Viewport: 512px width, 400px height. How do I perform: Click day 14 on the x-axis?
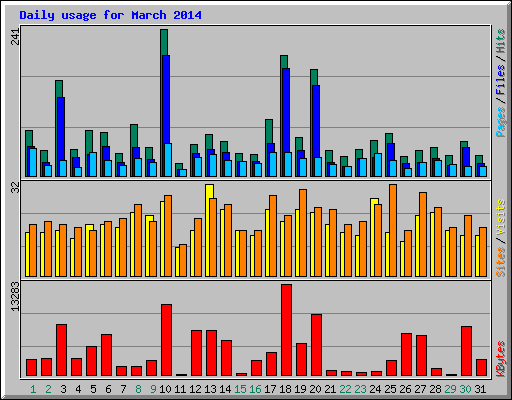225,389
